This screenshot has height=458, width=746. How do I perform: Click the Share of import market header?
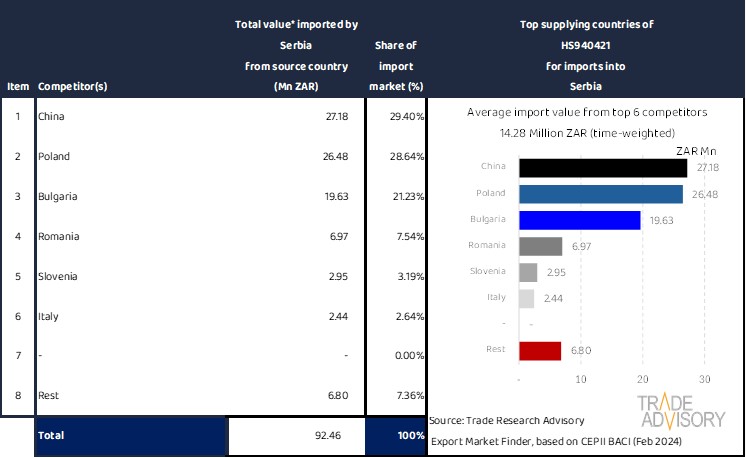point(396,66)
